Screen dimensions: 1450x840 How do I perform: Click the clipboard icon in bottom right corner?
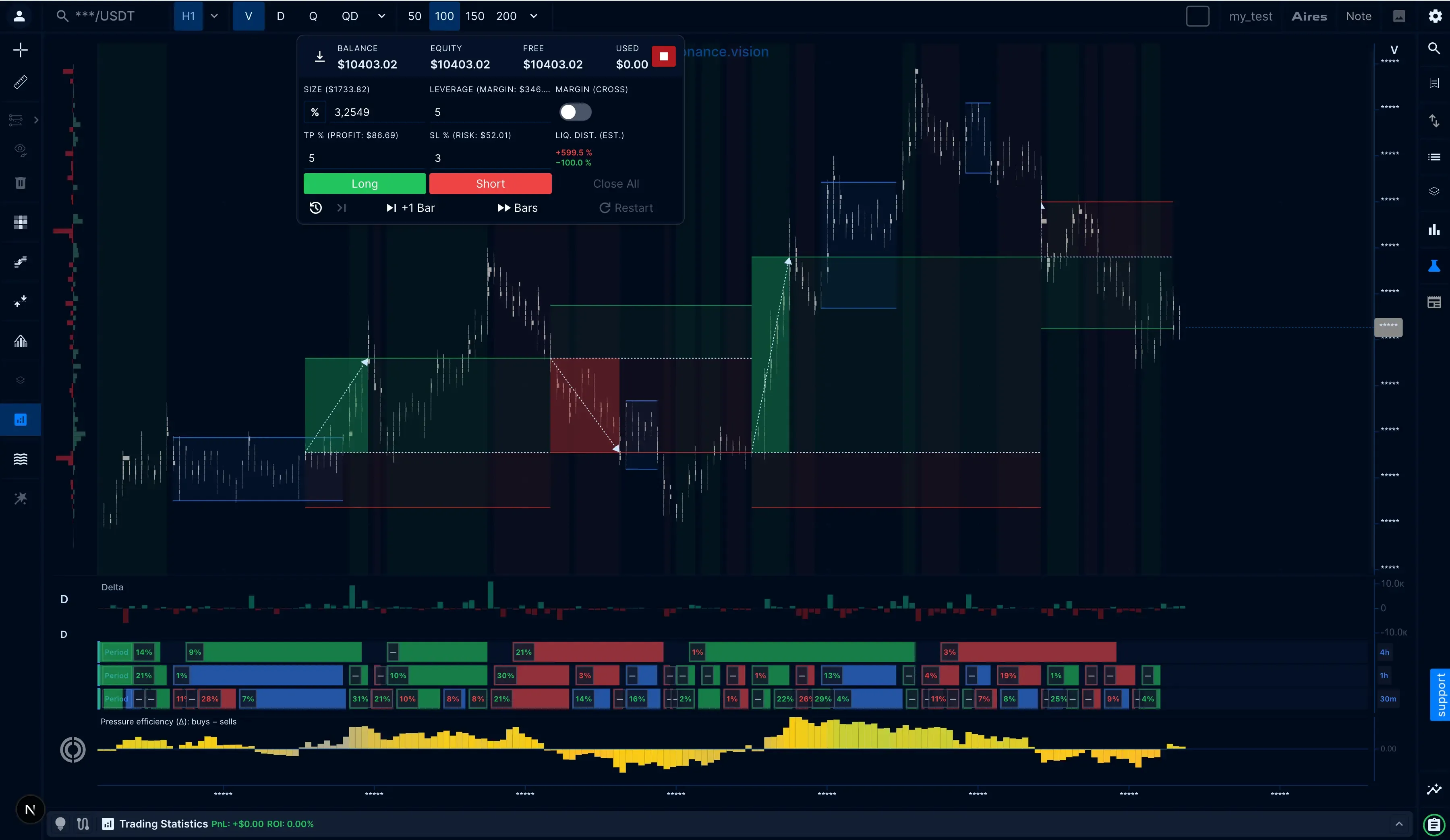coord(1434,824)
